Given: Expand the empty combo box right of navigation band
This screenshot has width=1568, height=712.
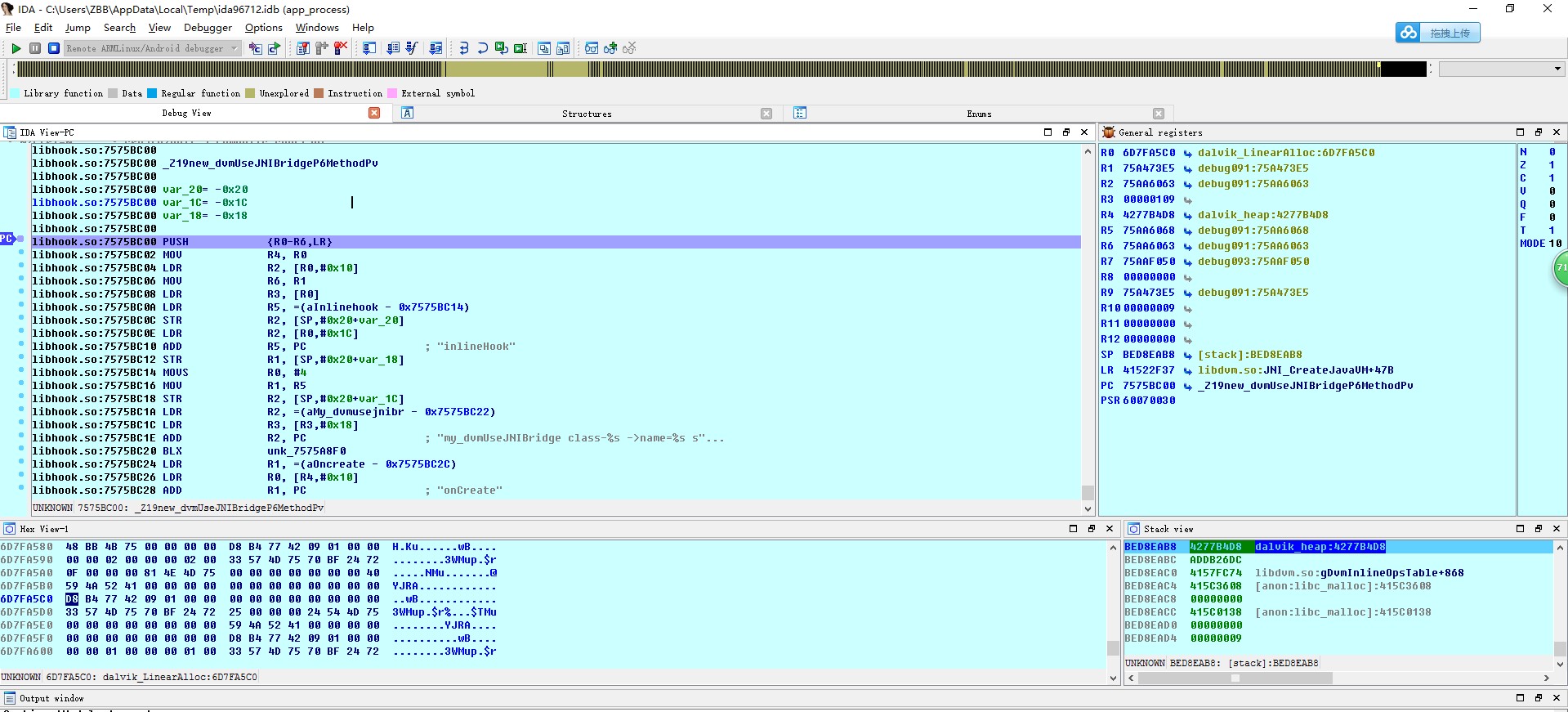Looking at the screenshot, I should 1557,69.
